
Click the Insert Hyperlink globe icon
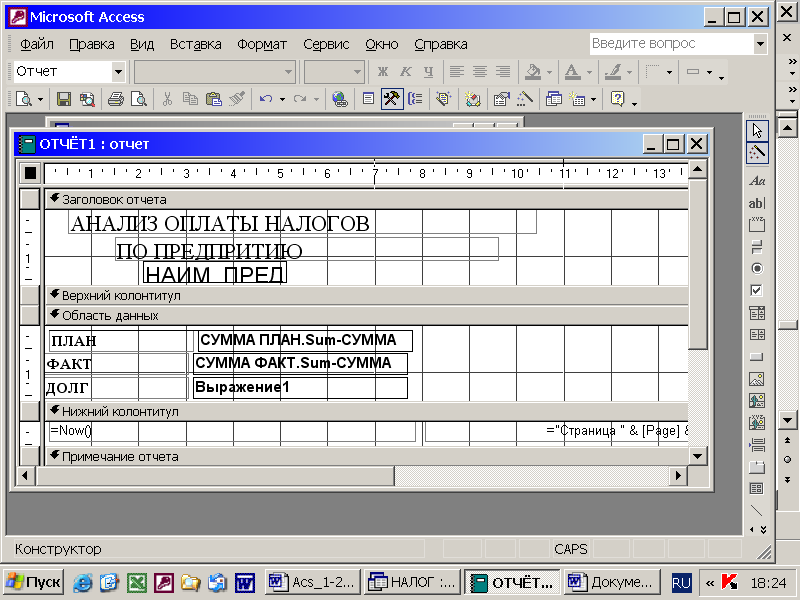(339, 99)
